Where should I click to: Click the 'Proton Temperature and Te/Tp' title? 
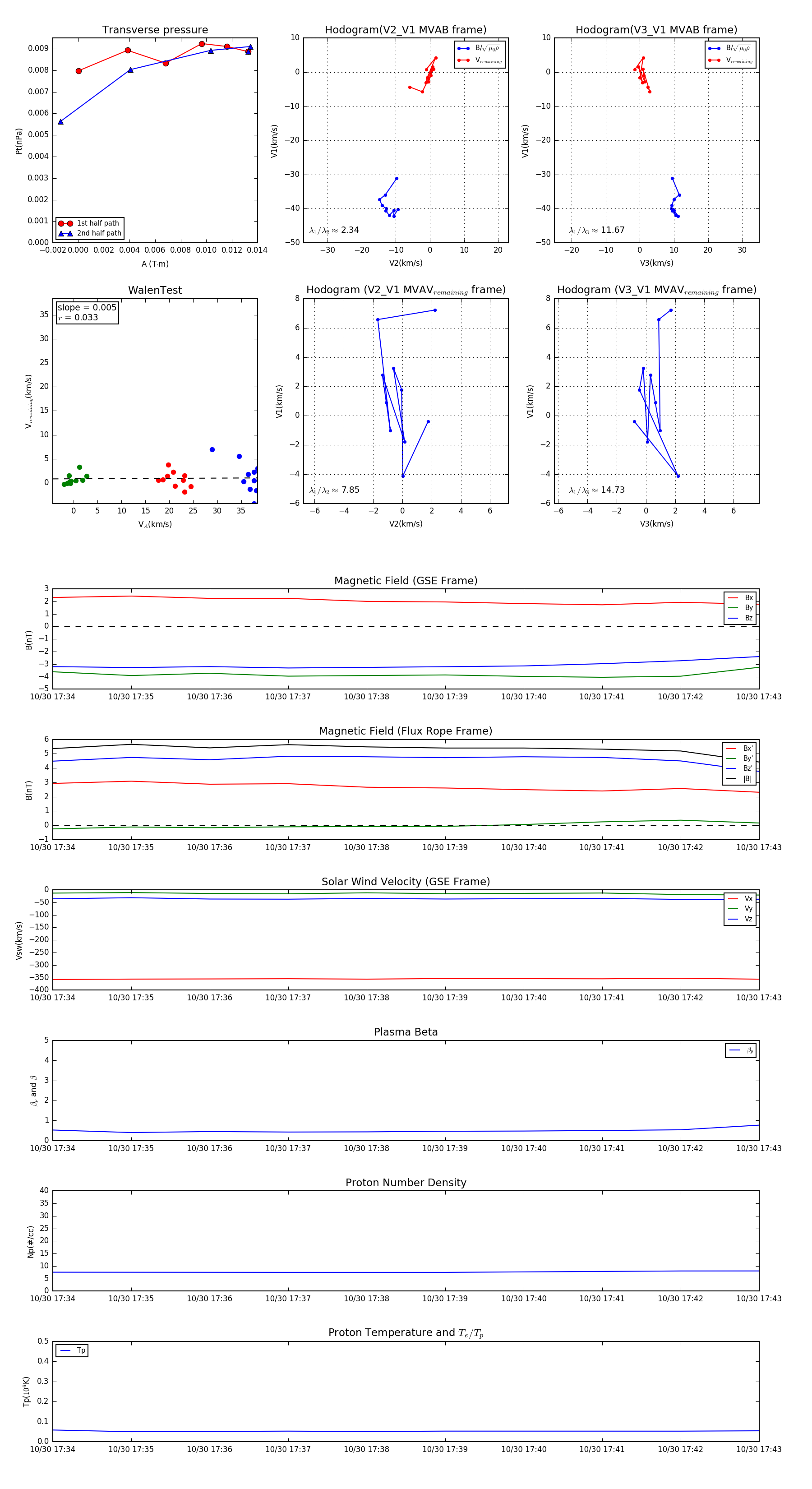(x=406, y=1333)
